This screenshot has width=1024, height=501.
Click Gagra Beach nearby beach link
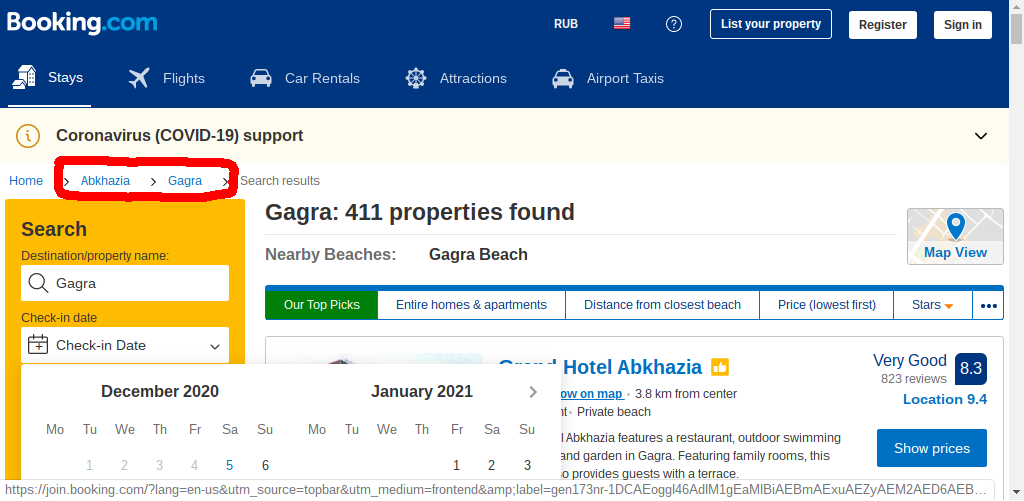pos(478,255)
